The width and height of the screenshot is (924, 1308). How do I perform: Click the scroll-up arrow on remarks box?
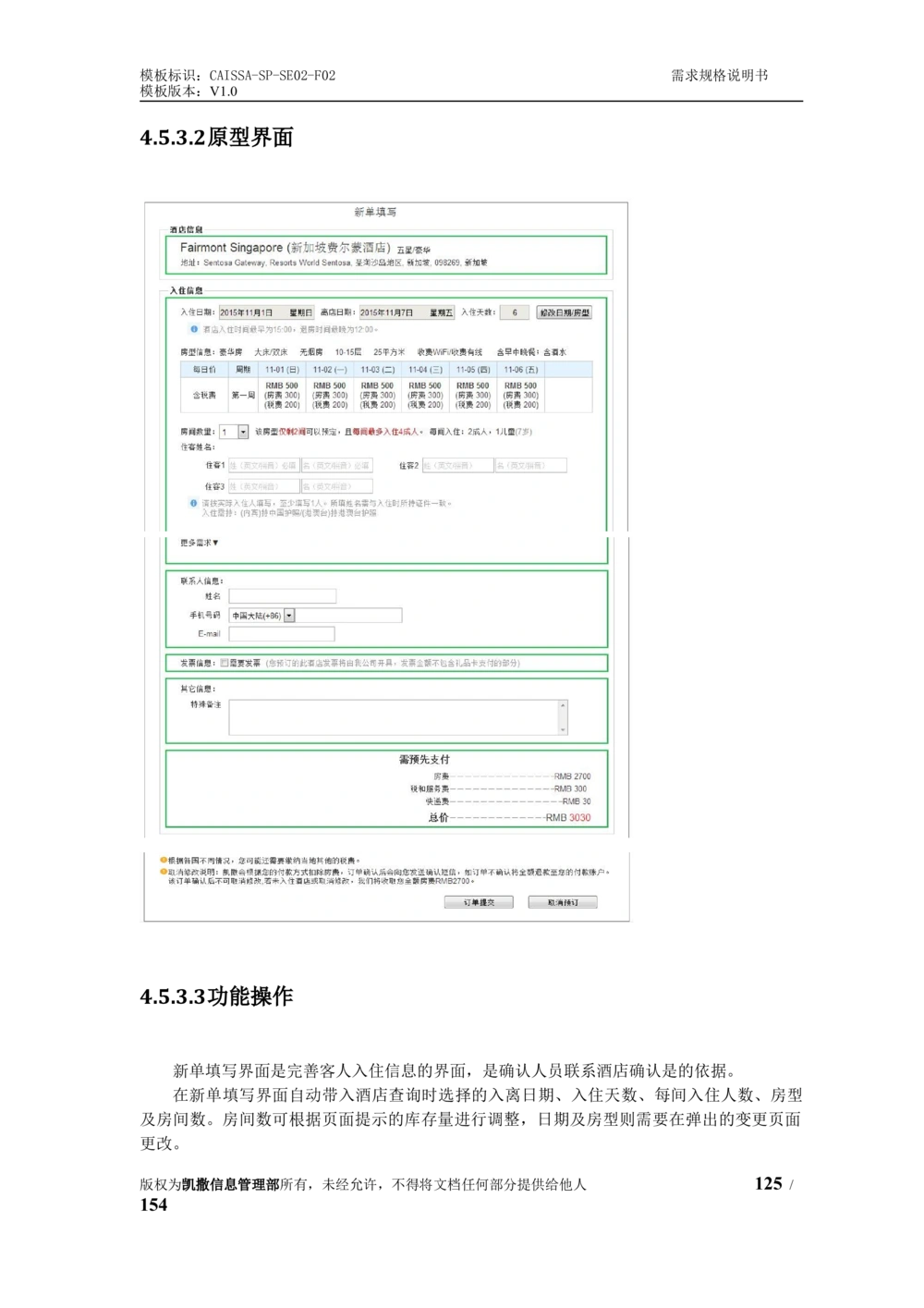tap(562, 703)
